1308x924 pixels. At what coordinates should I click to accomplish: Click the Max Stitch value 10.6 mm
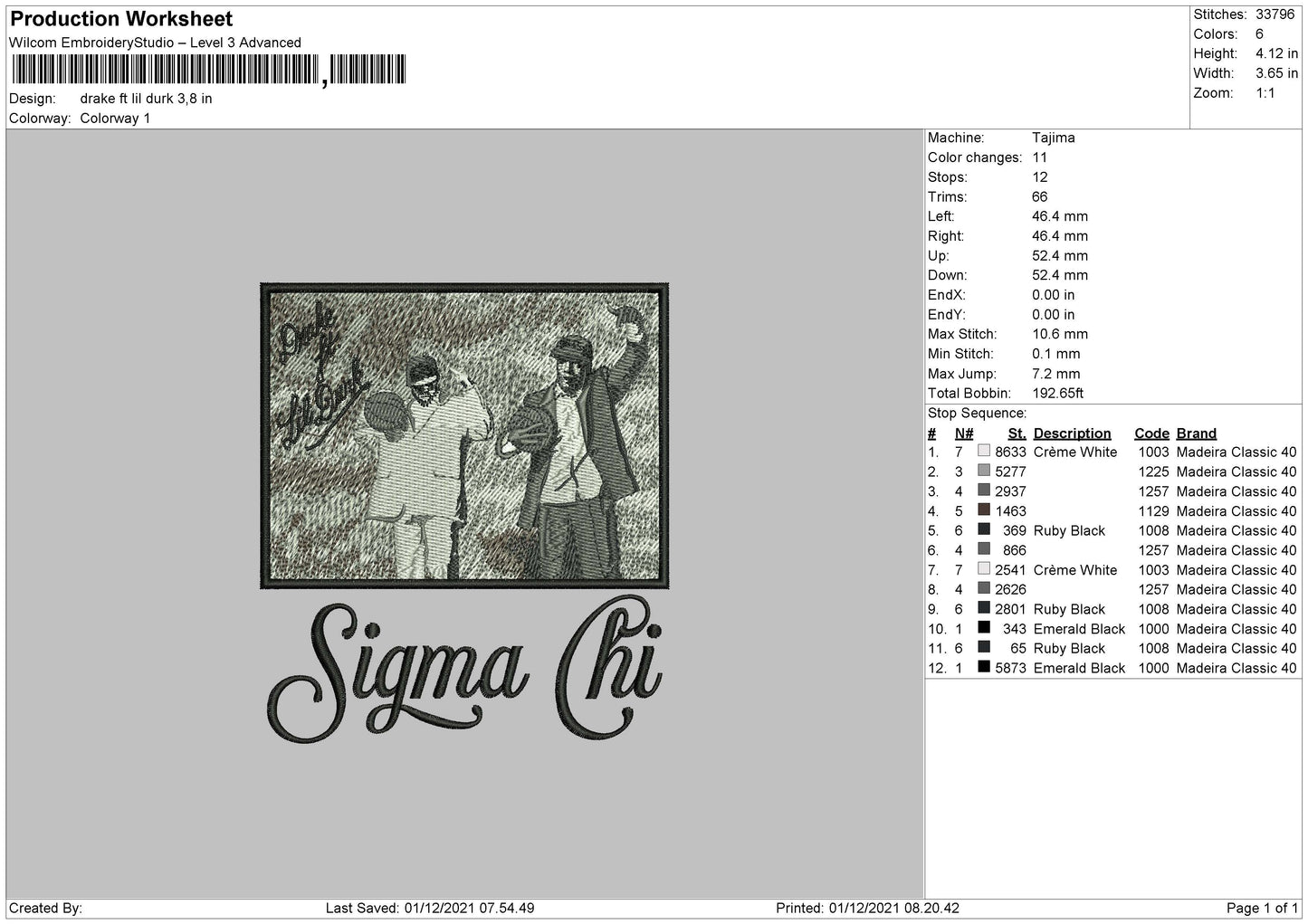pyautogui.click(x=1060, y=334)
